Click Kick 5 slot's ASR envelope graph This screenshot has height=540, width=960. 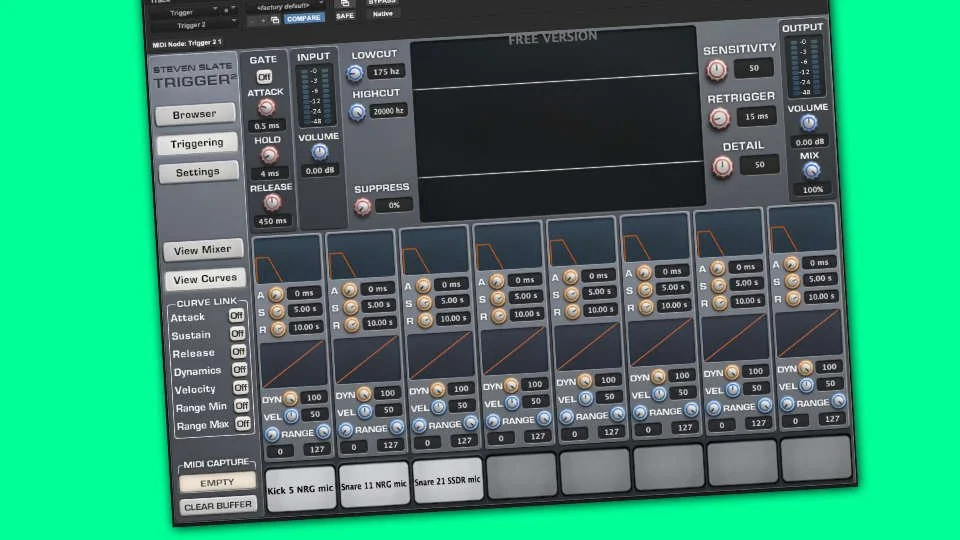pyautogui.click(x=287, y=260)
